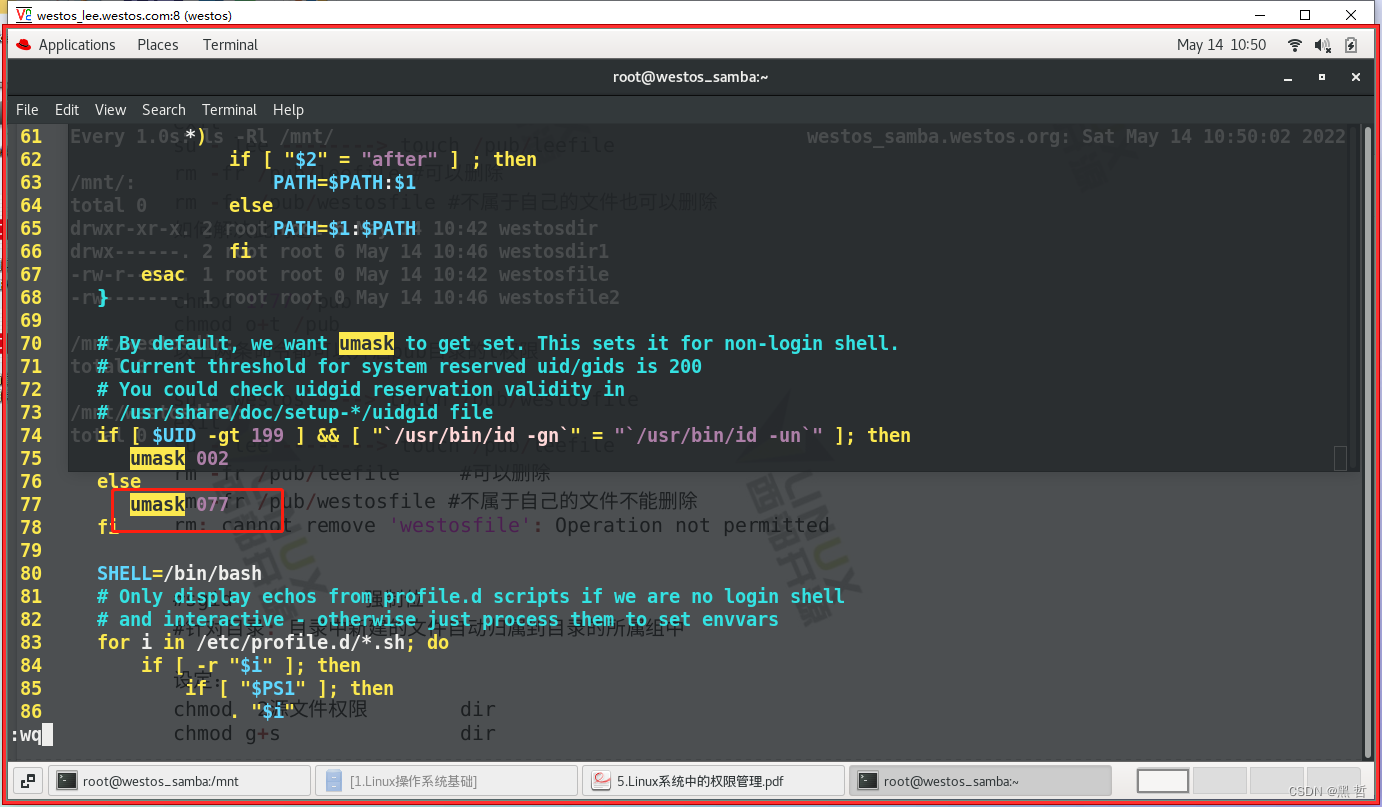Viewport: 1382px width, 807px height.
Task: Open the Search menu in the terminal window
Action: pyautogui.click(x=163, y=110)
